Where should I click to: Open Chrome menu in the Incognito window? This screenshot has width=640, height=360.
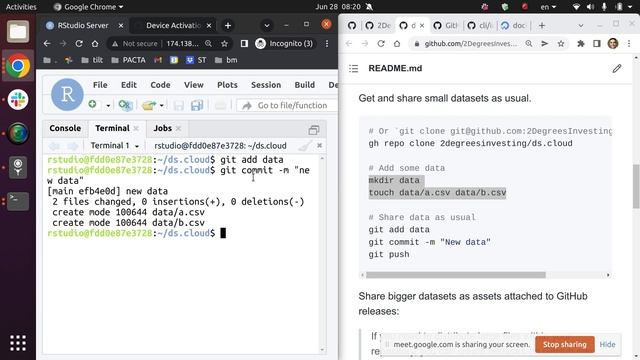point(327,43)
